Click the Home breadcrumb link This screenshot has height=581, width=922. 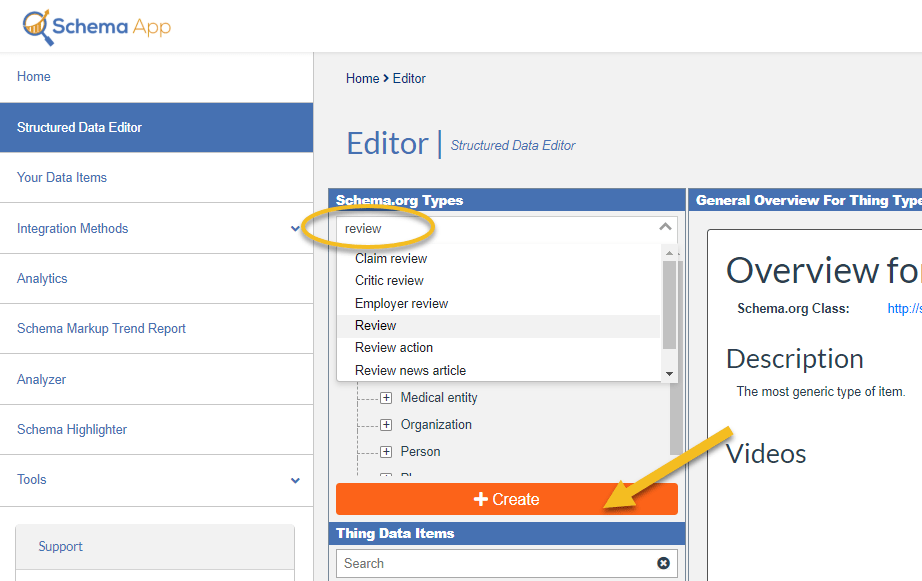click(x=362, y=79)
